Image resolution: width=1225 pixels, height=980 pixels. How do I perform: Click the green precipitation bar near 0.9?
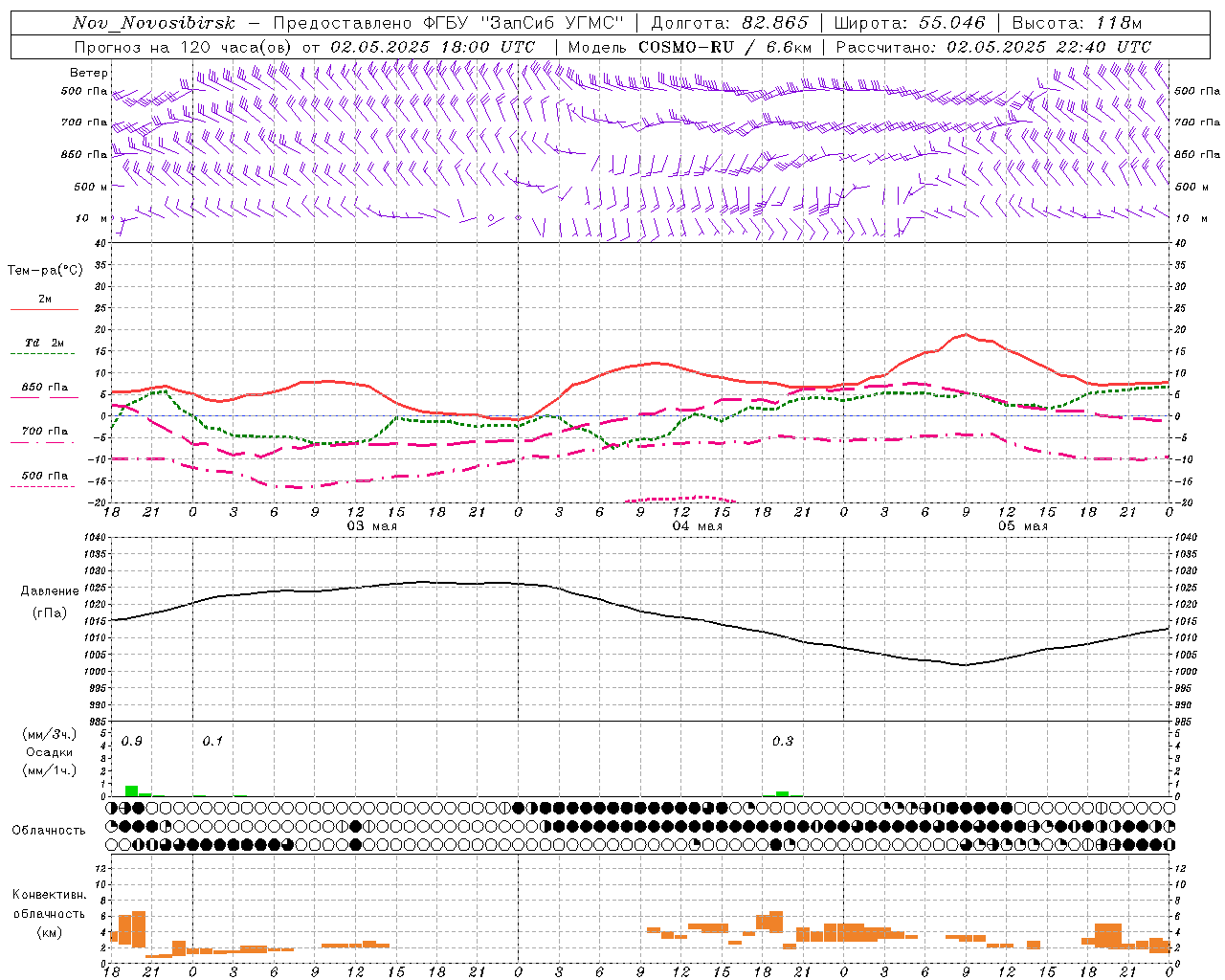(x=131, y=791)
